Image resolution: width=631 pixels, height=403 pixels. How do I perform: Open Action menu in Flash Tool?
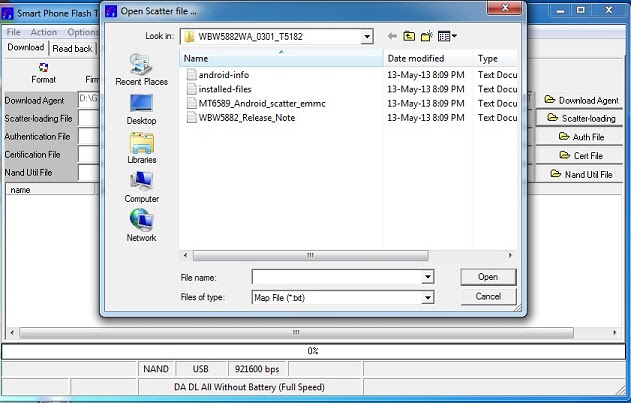coord(44,32)
